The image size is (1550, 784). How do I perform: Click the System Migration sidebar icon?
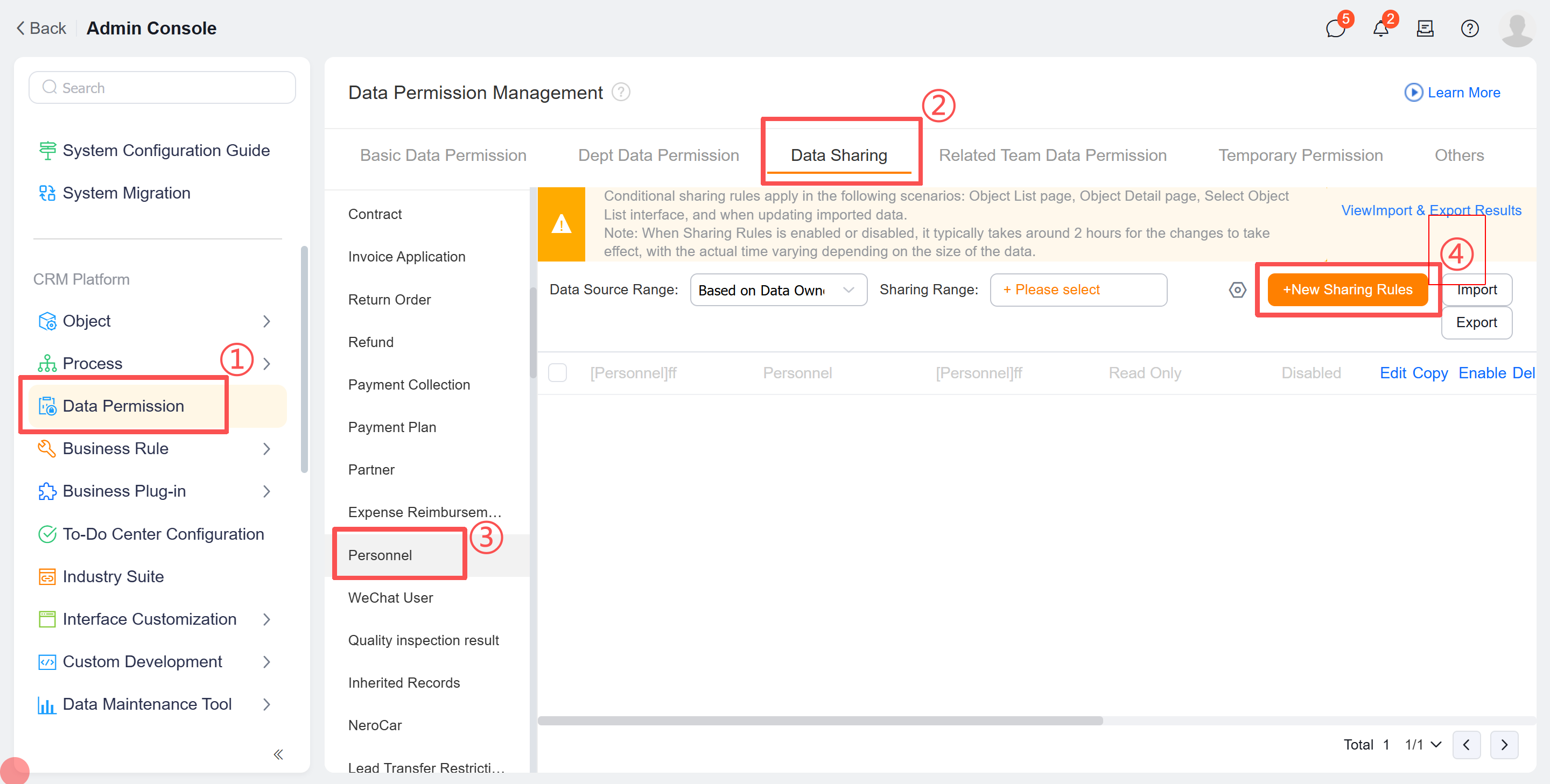click(x=47, y=193)
